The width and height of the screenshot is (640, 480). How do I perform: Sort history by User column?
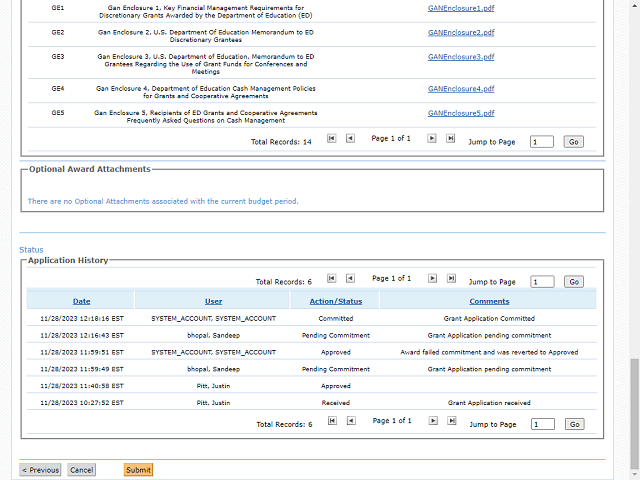click(x=213, y=301)
